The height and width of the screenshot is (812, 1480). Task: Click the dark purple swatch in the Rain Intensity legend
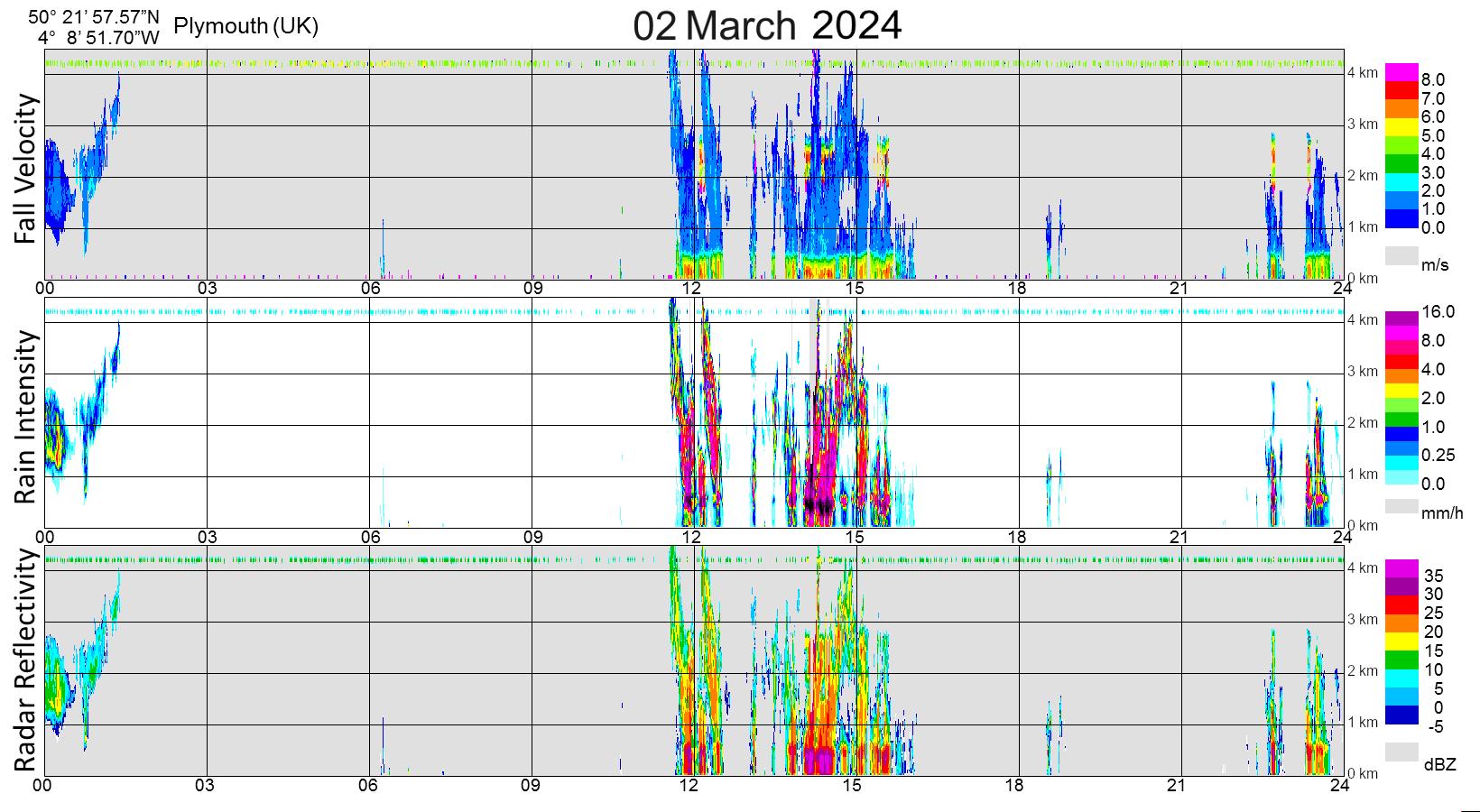[x=1401, y=318]
